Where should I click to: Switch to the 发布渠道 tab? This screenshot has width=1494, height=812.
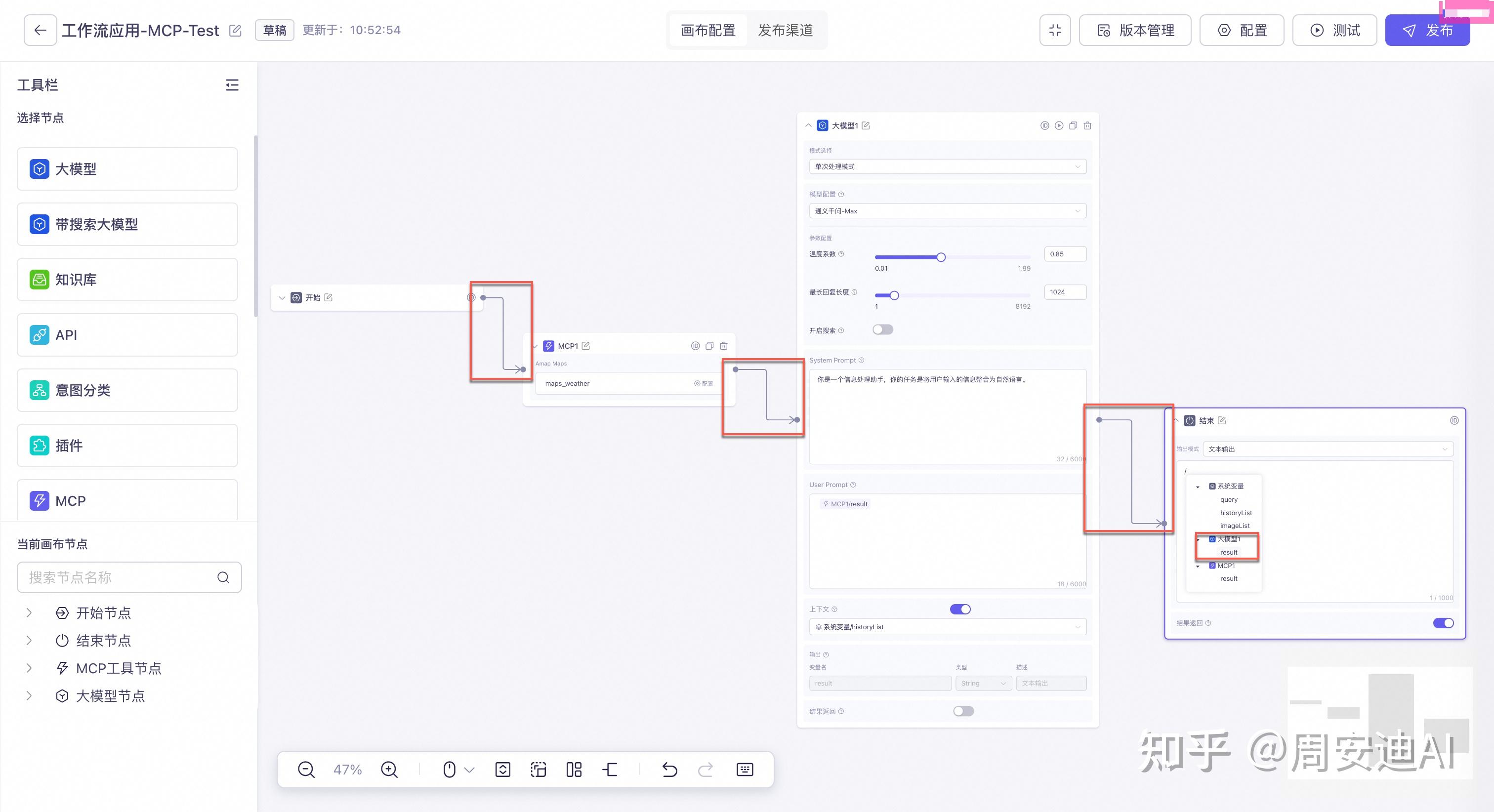tap(785, 30)
